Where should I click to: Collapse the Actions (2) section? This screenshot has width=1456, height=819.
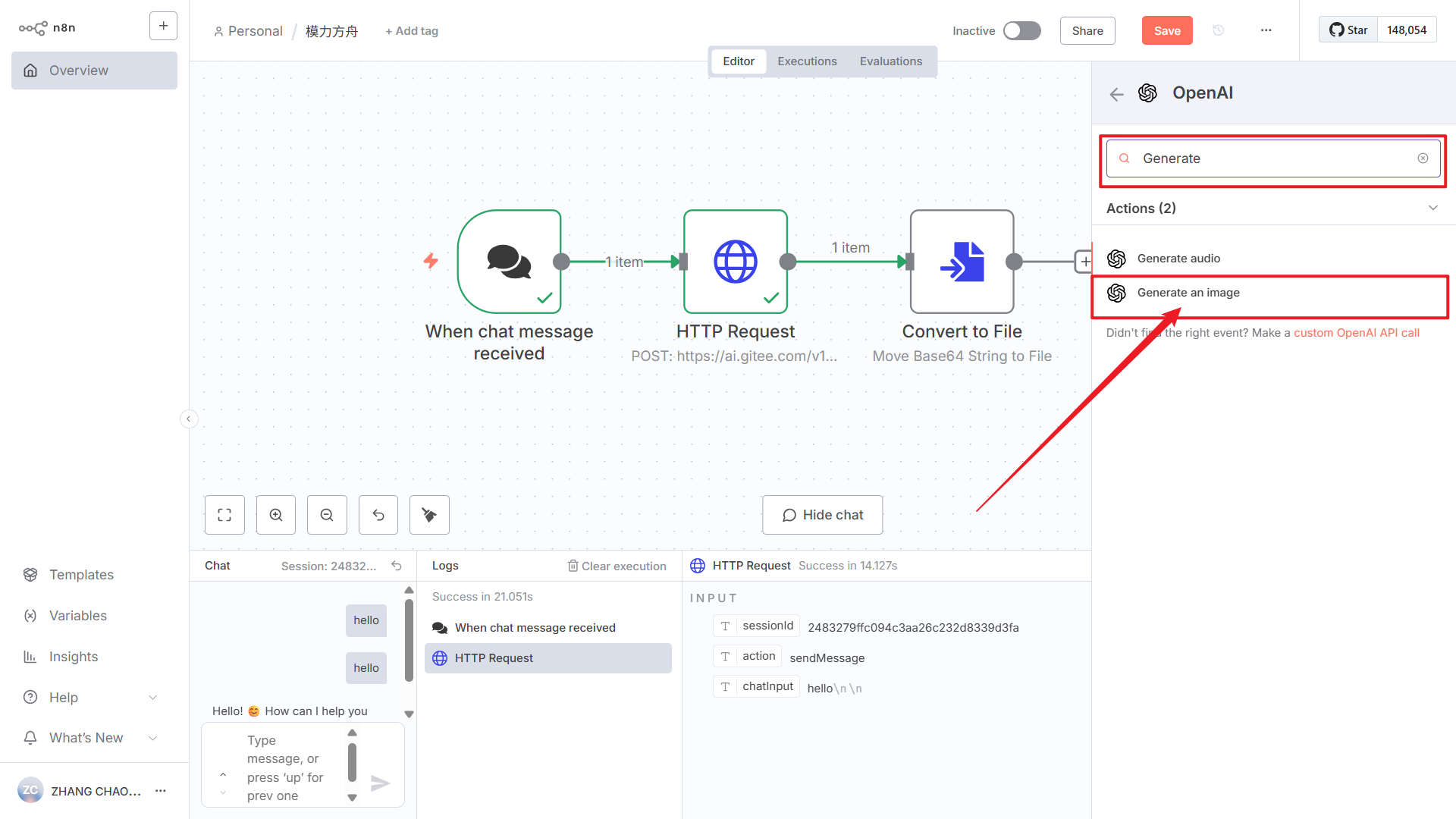point(1432,208)
